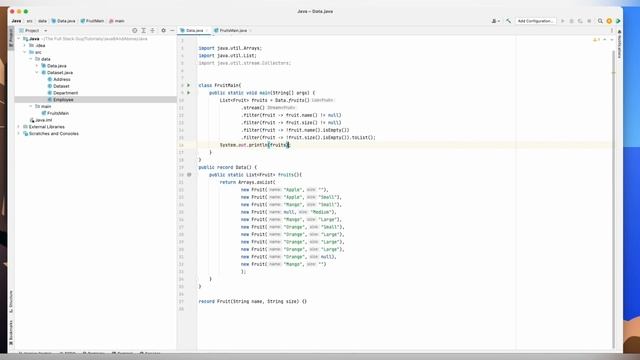
Task: Click the data breadcrumb in navigation bar
Action: pyautogui.click(x=42, y=21)
